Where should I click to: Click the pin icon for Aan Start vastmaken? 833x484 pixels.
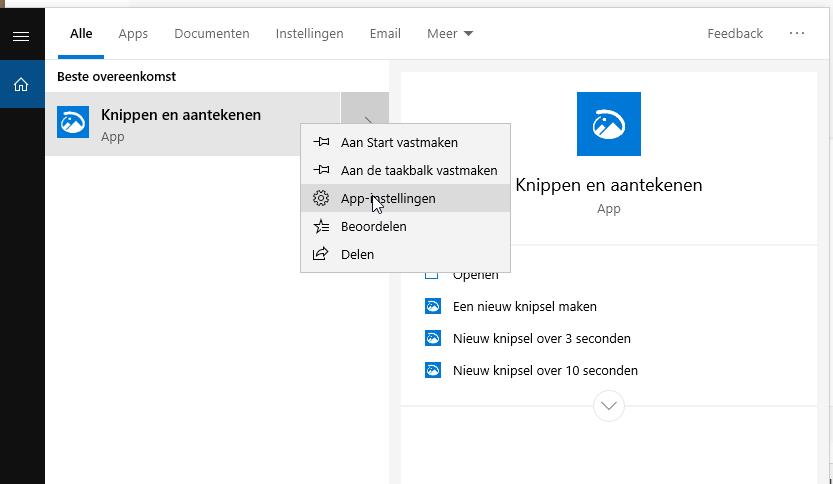321,142
